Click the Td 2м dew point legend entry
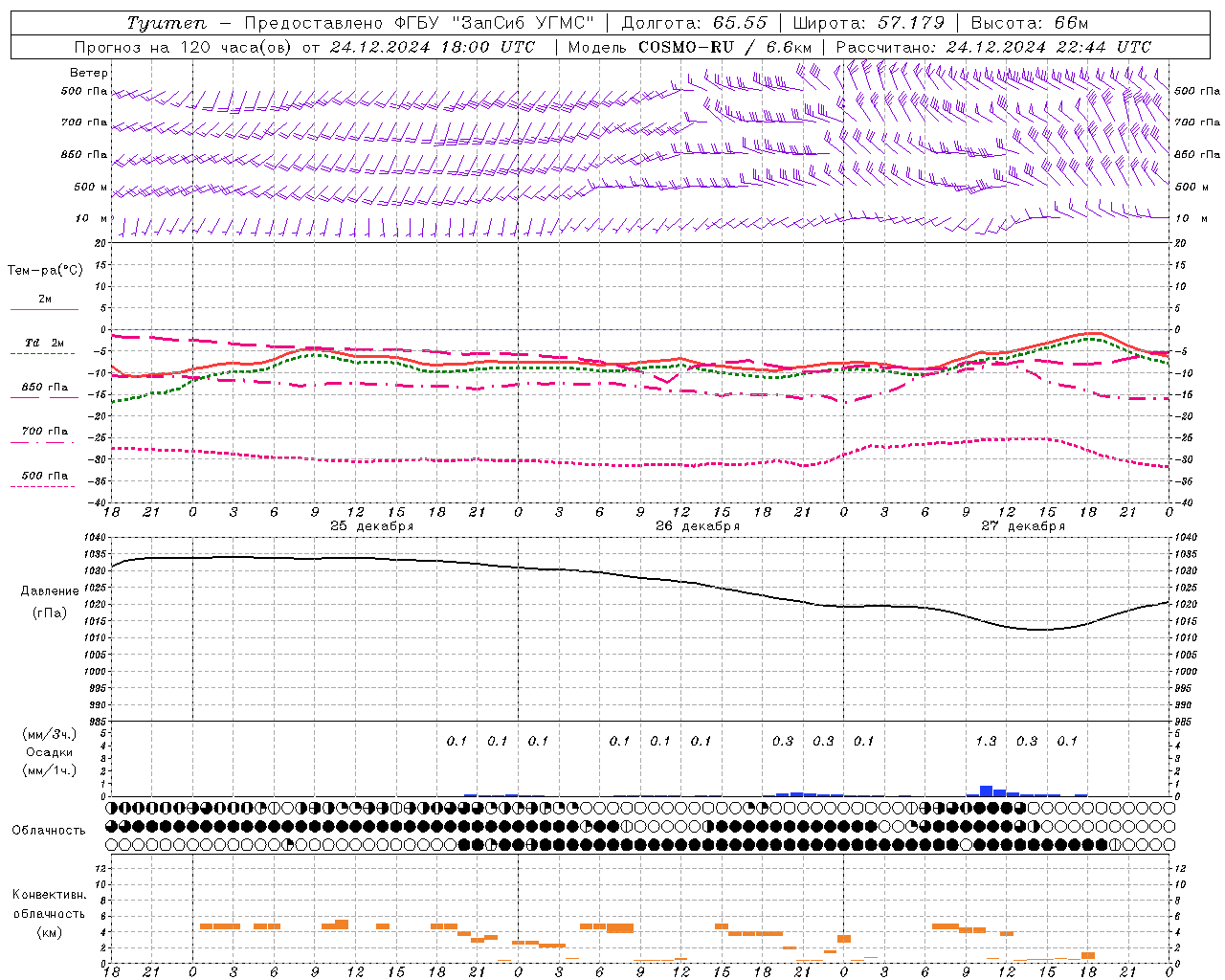The image size is (1225, 980). (x=45, y=343)
